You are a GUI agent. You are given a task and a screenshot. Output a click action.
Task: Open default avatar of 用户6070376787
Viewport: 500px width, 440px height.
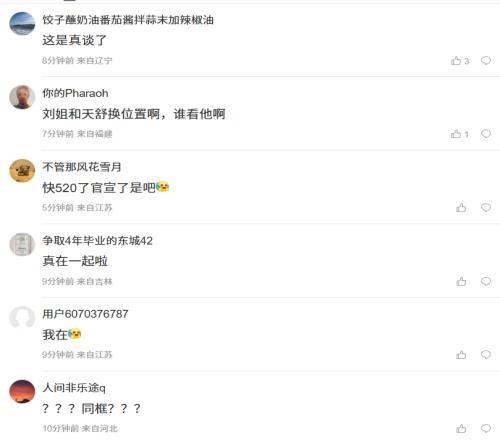coord(22,318)
